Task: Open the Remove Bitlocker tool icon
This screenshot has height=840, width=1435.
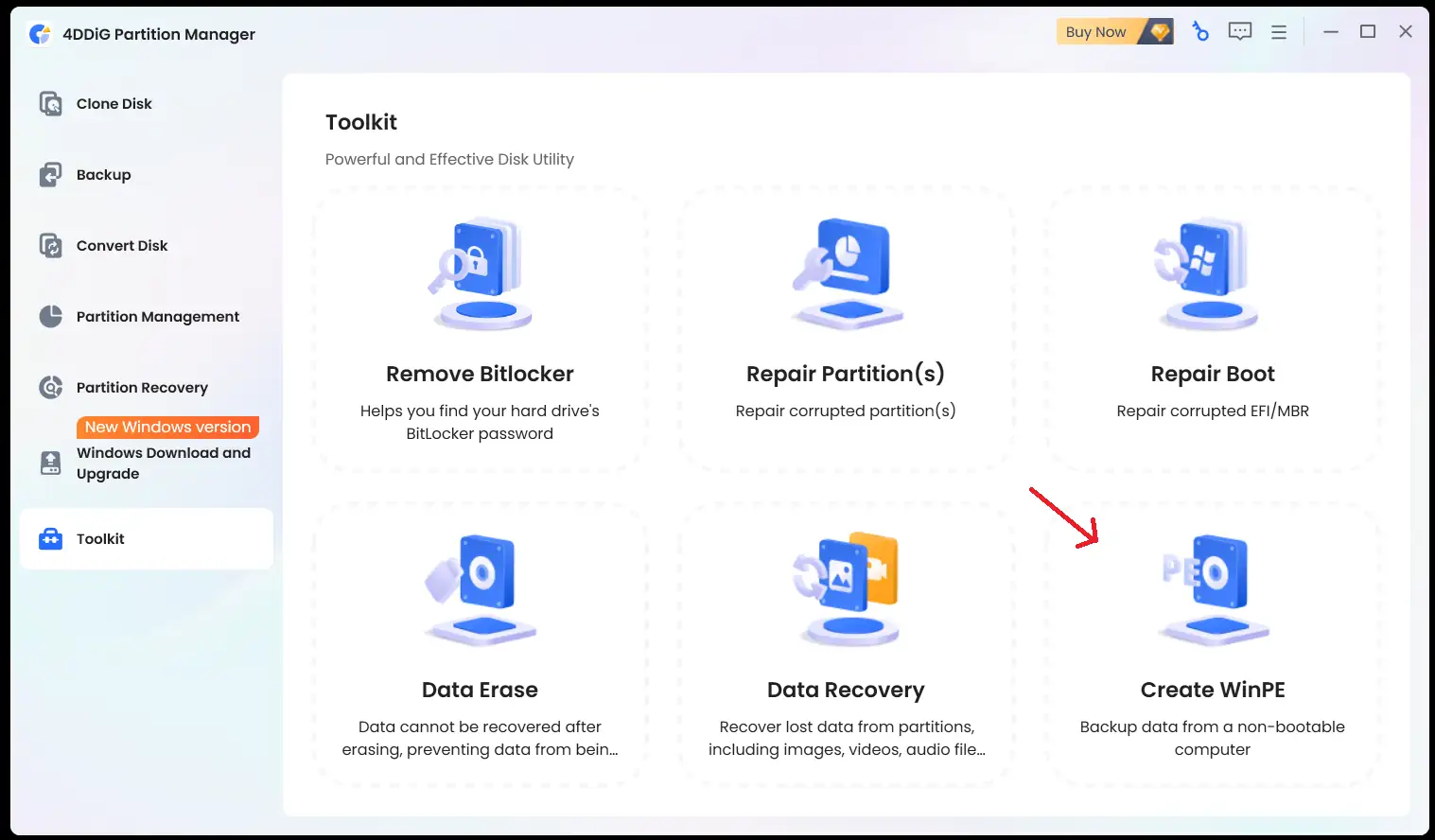Action: click(x=479, y=274)
